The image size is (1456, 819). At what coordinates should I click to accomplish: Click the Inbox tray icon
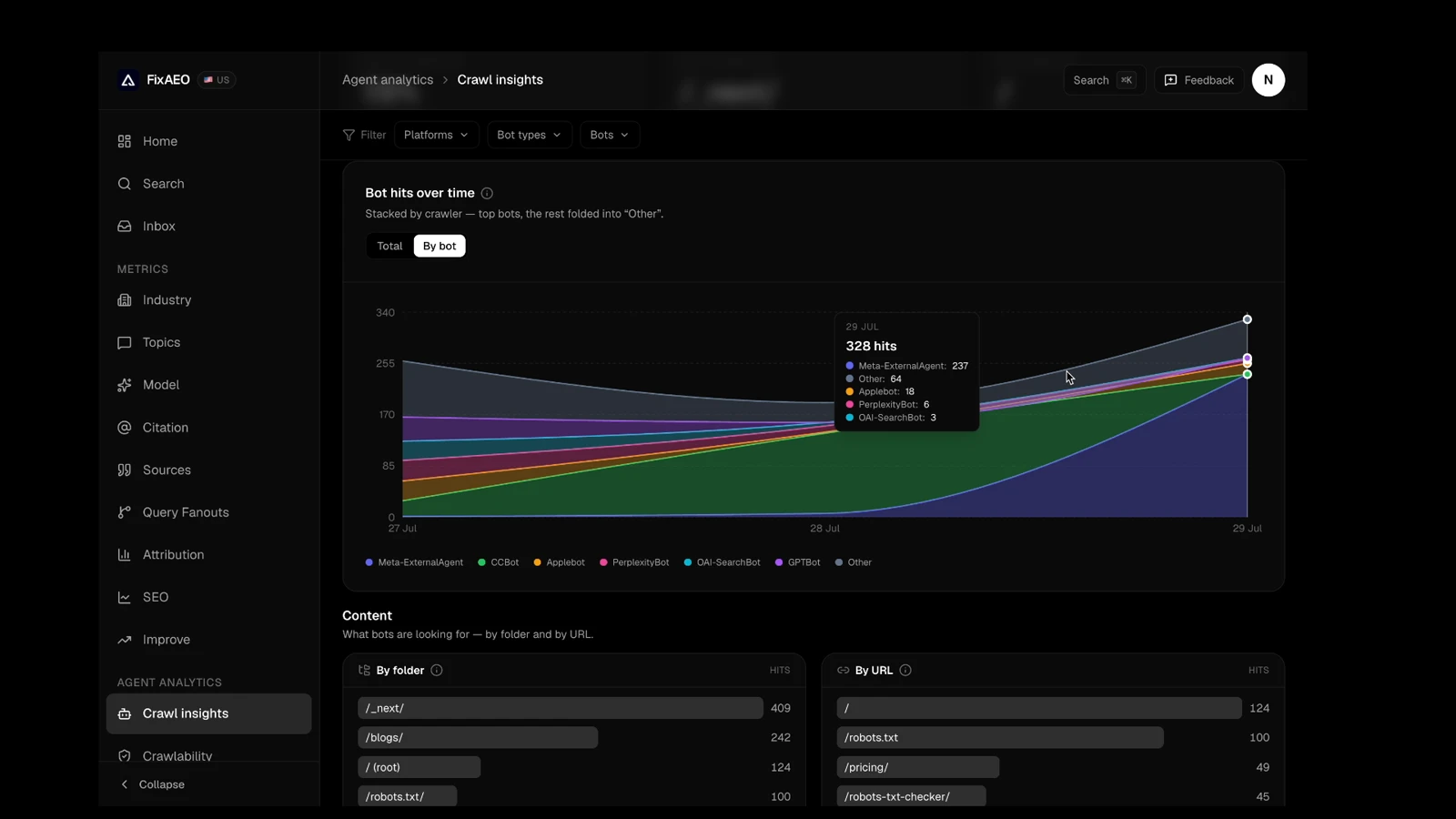pos(125,227)
